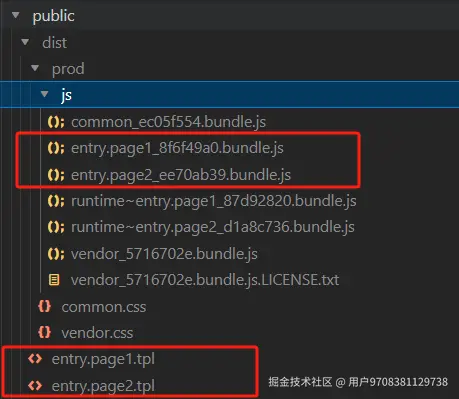Viewport: 459px width, 399px height.
Task: Collapse the js folder arrow
Action: click(45, 94)
